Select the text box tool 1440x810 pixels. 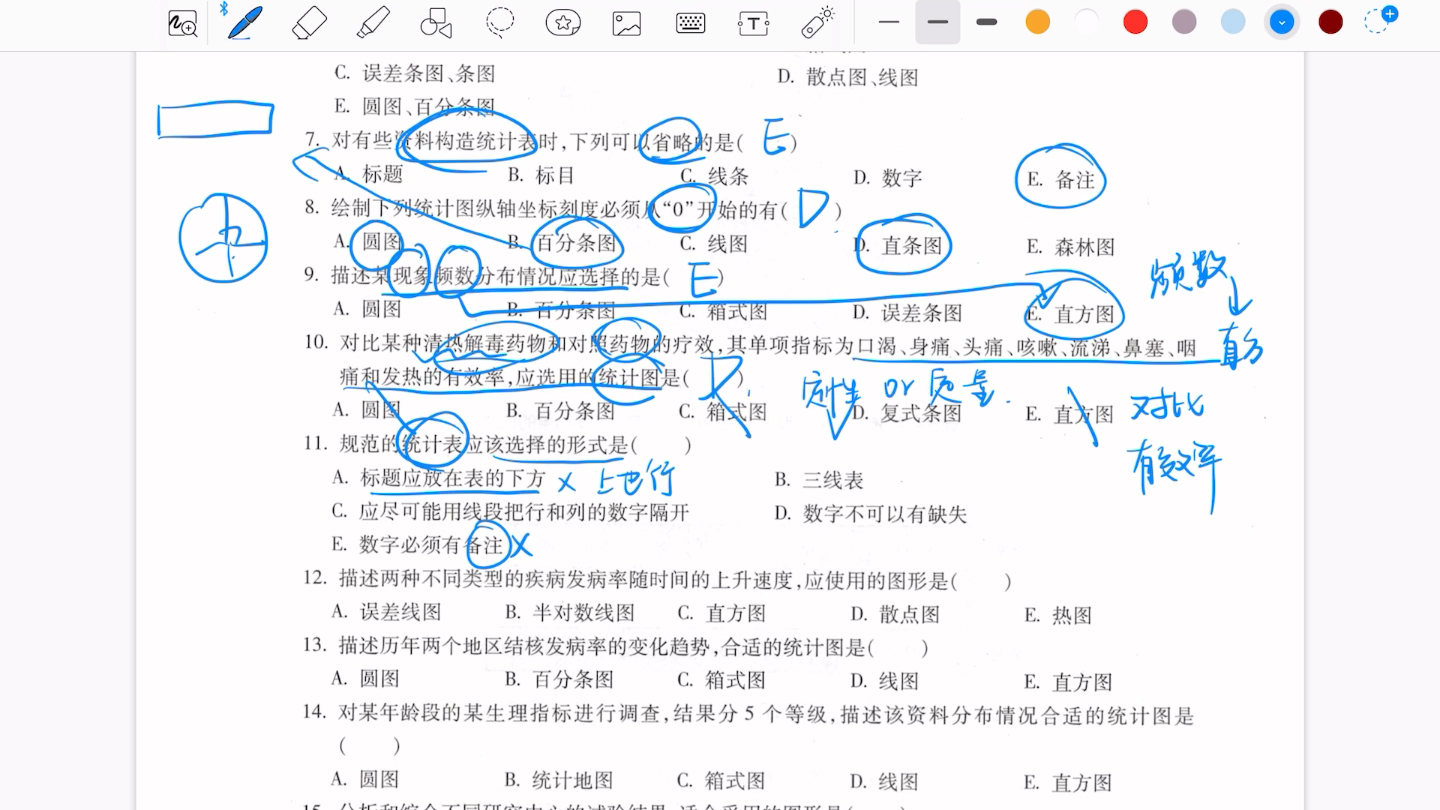click(753, 23)
